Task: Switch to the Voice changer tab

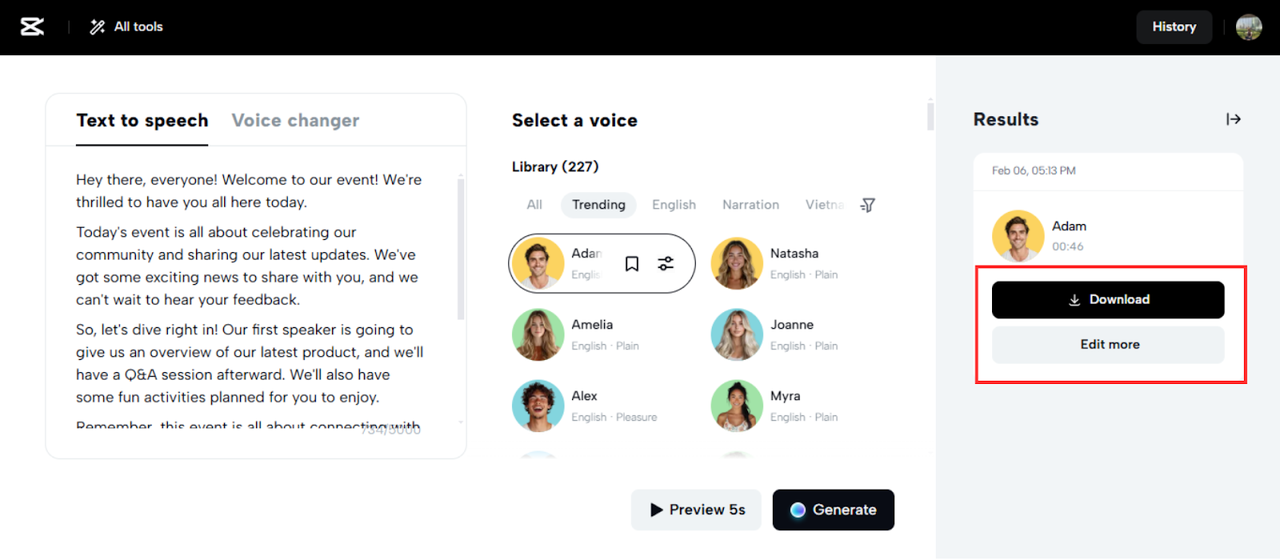Action: 295,120
